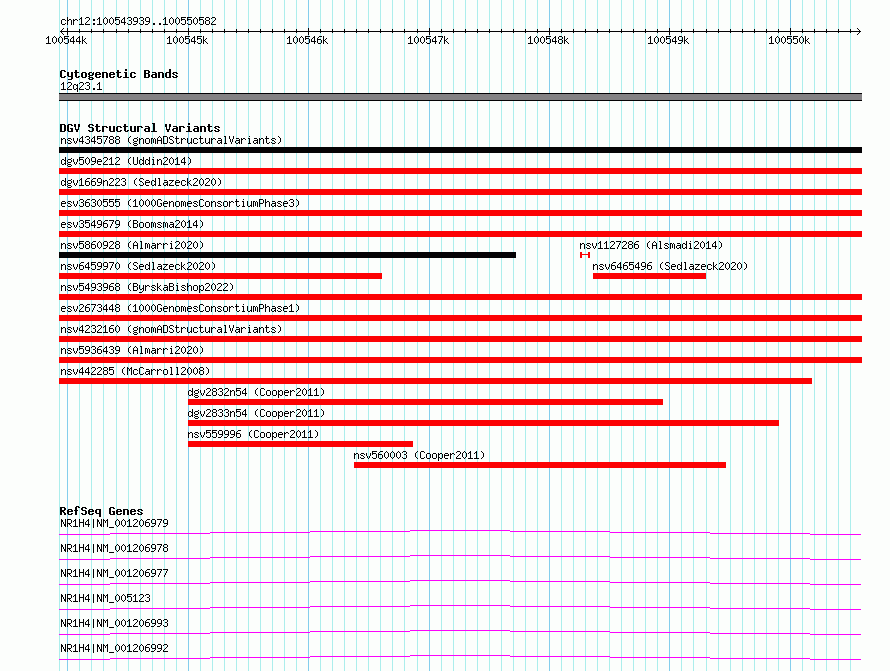This screenshot has width=890, height=671.
Task: Open dgv1669n223 (Sedlazeck2020) variant
Action: click(x=141, y=182)
